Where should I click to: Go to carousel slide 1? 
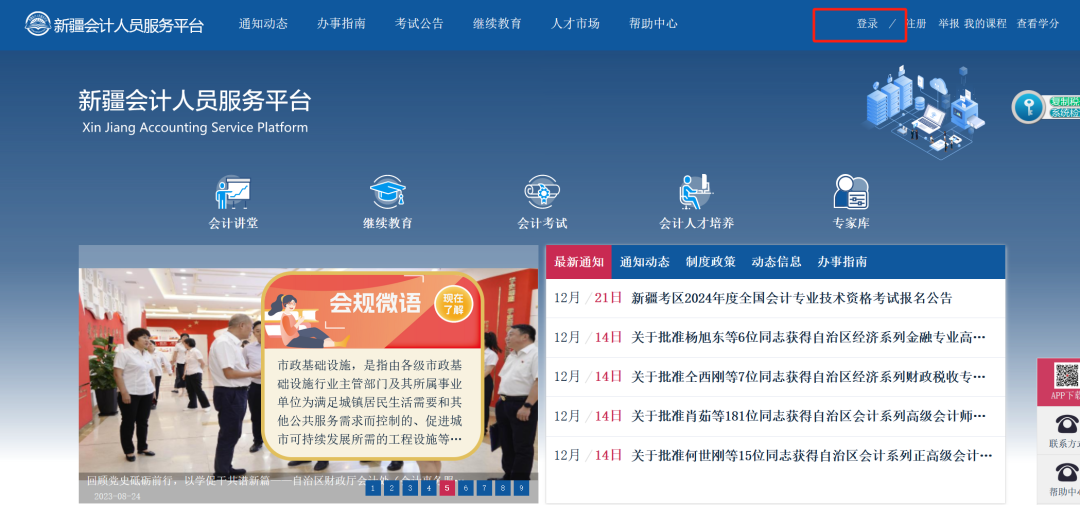[x=373, y=488]
